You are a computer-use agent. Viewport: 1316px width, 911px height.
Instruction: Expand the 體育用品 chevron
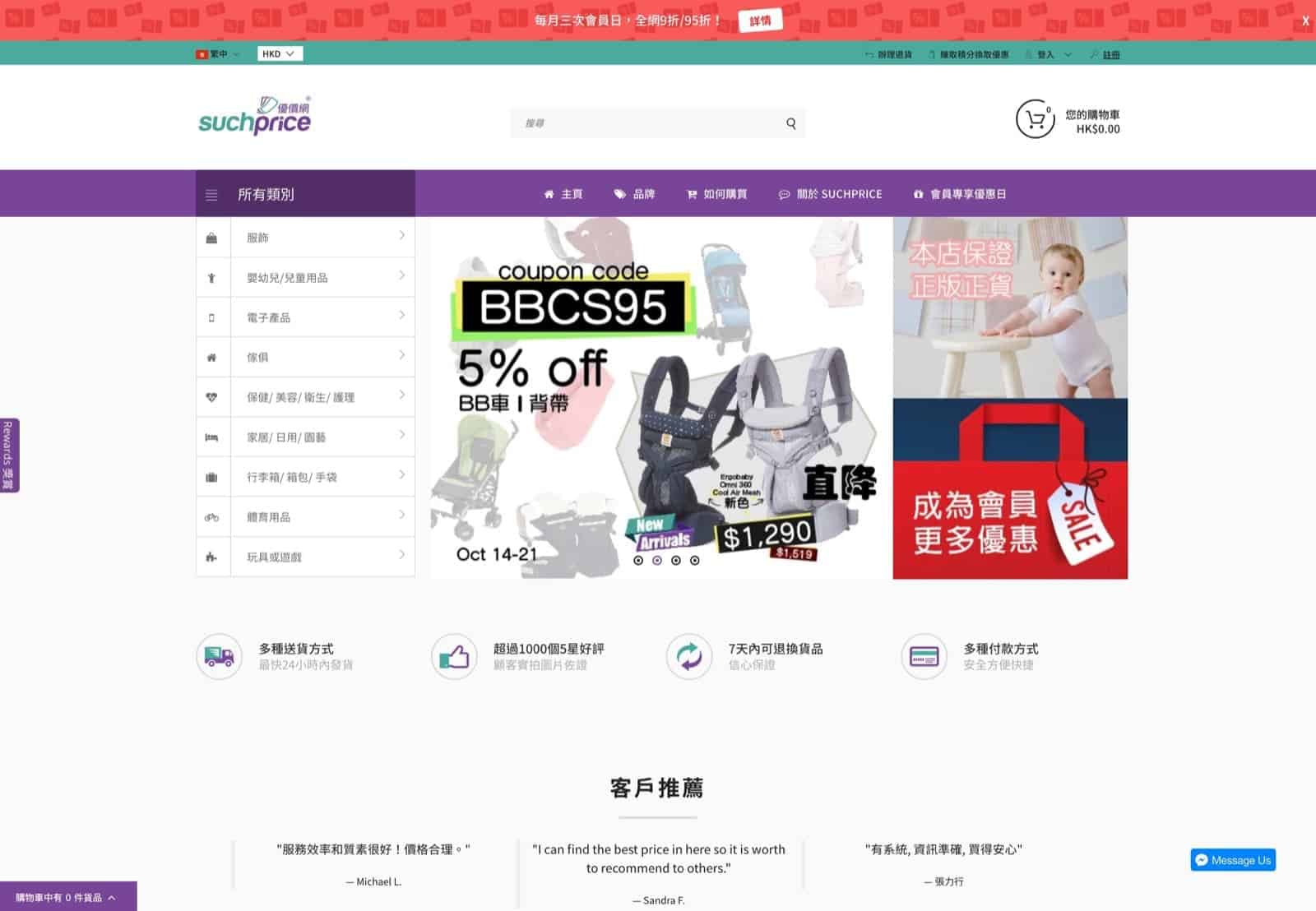pyautogui.click(x=401, y=515)
